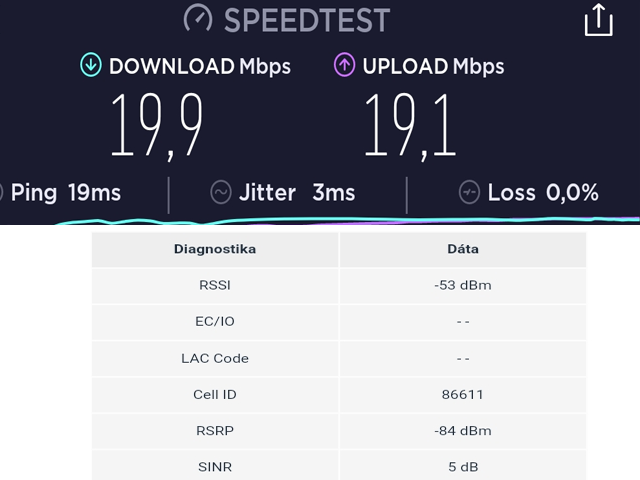Select the 19,9 download speed value
The height and width of the screenshot is (480, 640).
(x=156, y=125)
